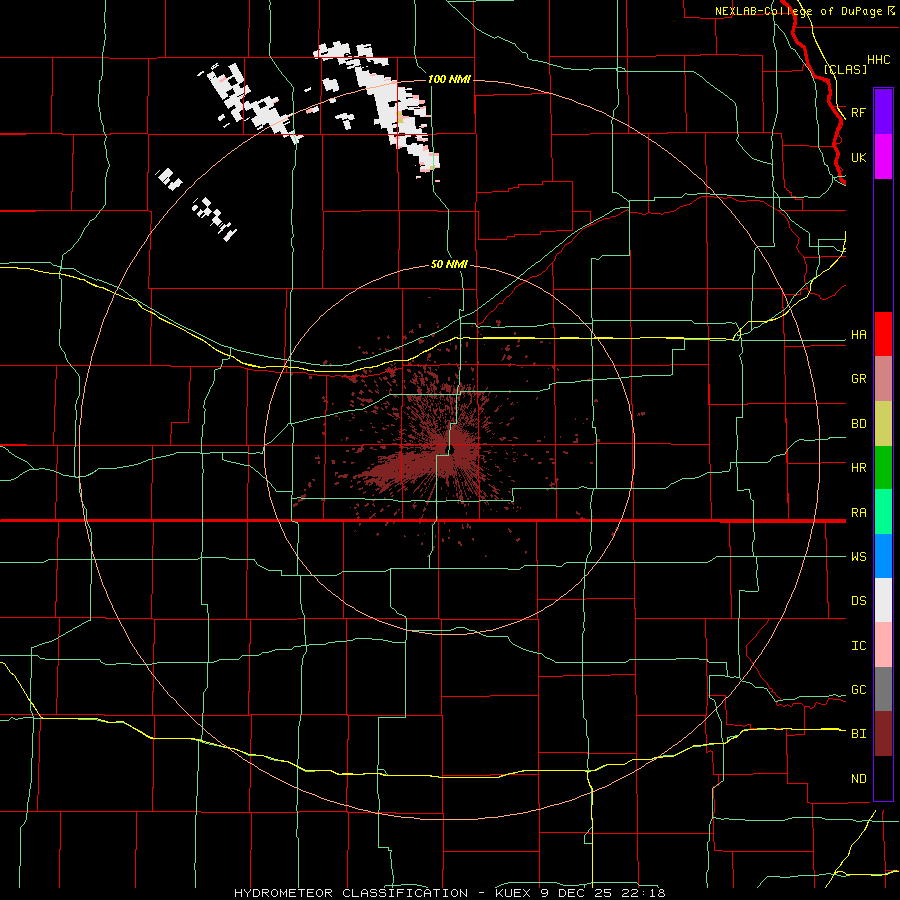Click the GC legend label
Viewport: 900px width, 900px height.
point(858,690)
